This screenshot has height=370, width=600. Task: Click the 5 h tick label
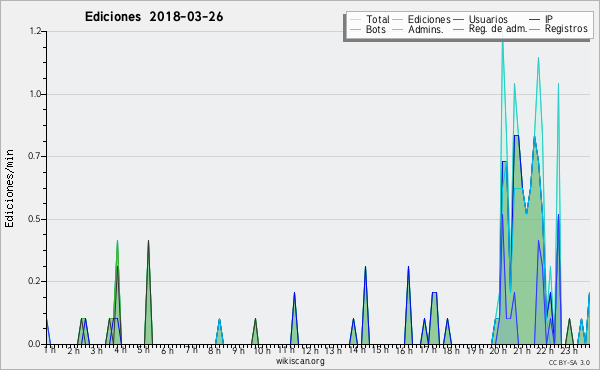point(143,350)
